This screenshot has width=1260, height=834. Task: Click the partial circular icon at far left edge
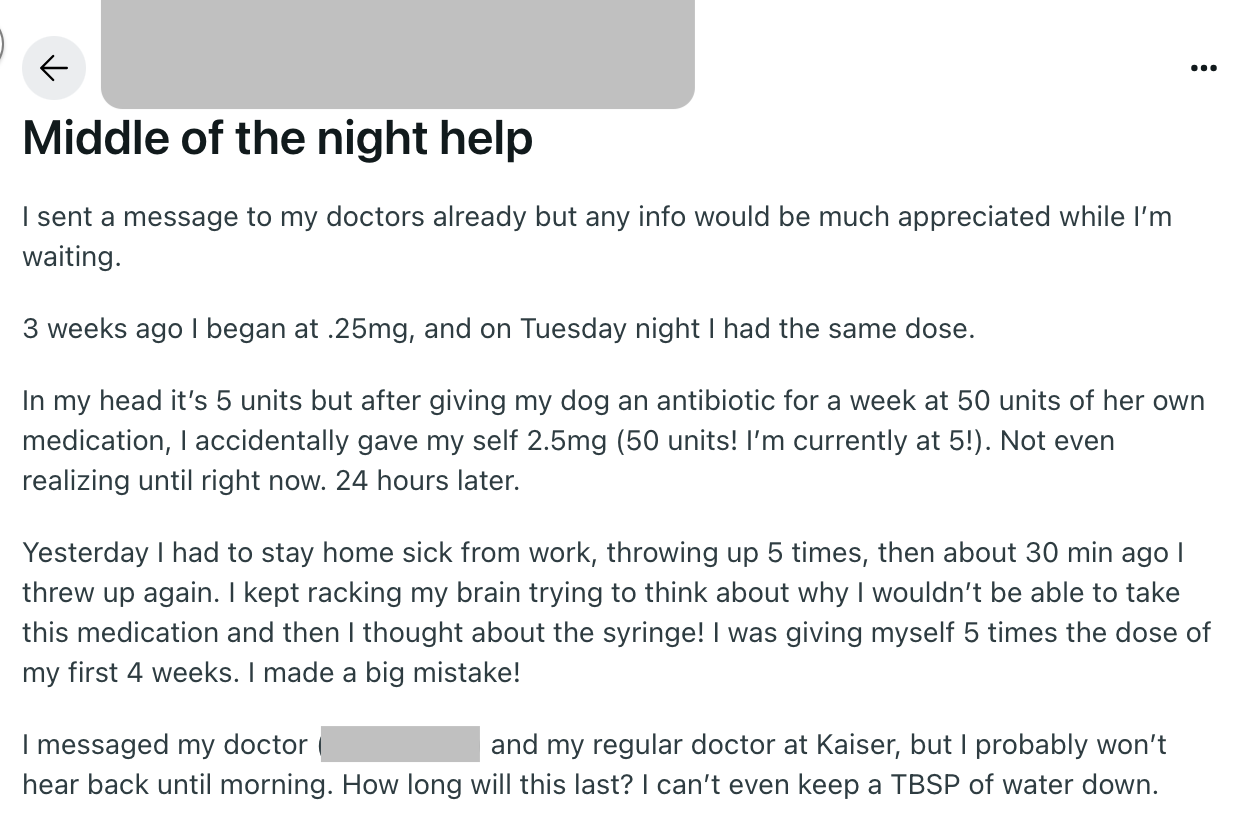[x=3, y=42]
